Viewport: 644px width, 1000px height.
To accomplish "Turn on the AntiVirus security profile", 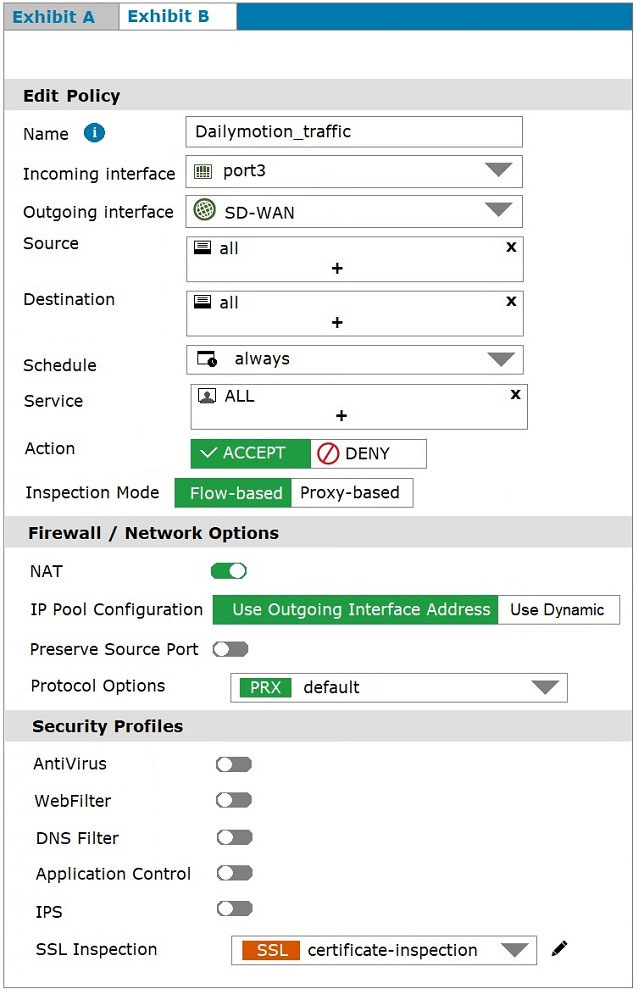I will [x=234, y=764].
